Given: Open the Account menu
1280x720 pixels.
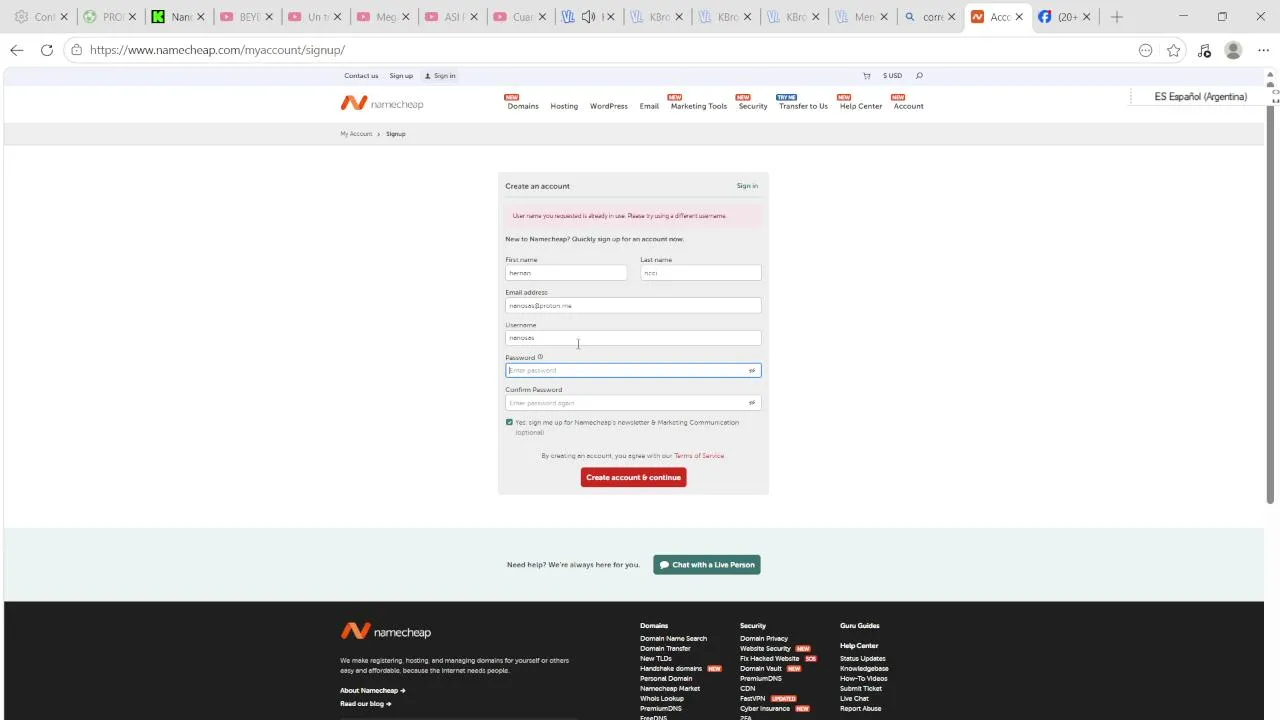Looking at the screenshot, I should (908, 106).
